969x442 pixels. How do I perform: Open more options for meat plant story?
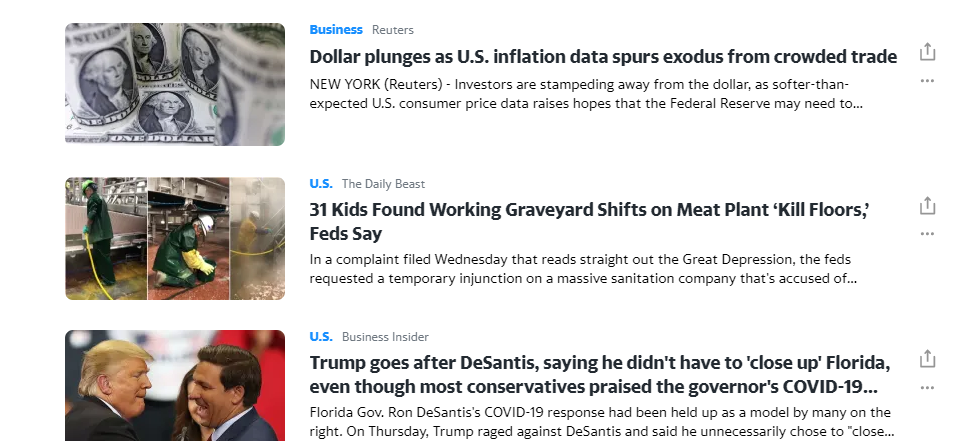coord(927,234)
